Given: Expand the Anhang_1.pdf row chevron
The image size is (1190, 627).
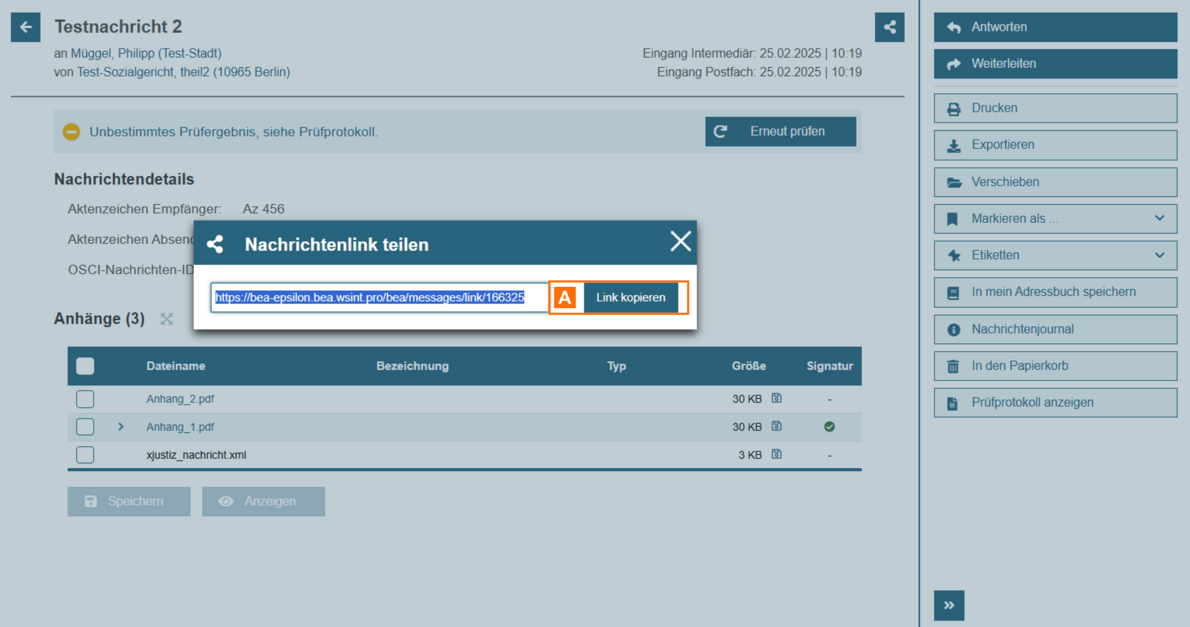Looking at the screenshot, I should point(121,427).
